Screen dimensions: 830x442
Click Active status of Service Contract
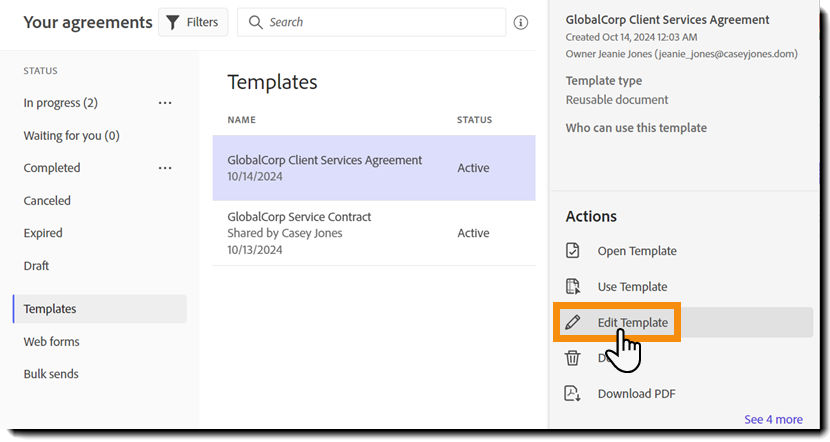click(473, 233)
